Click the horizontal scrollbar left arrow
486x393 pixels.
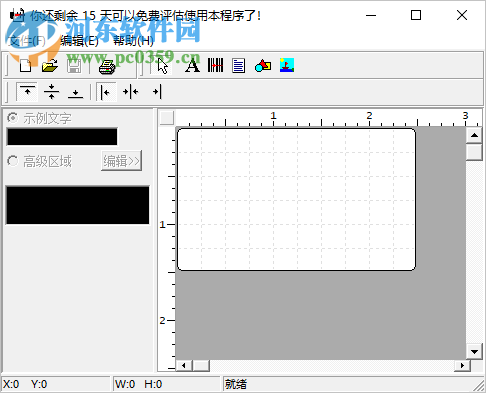click(184, 365)
